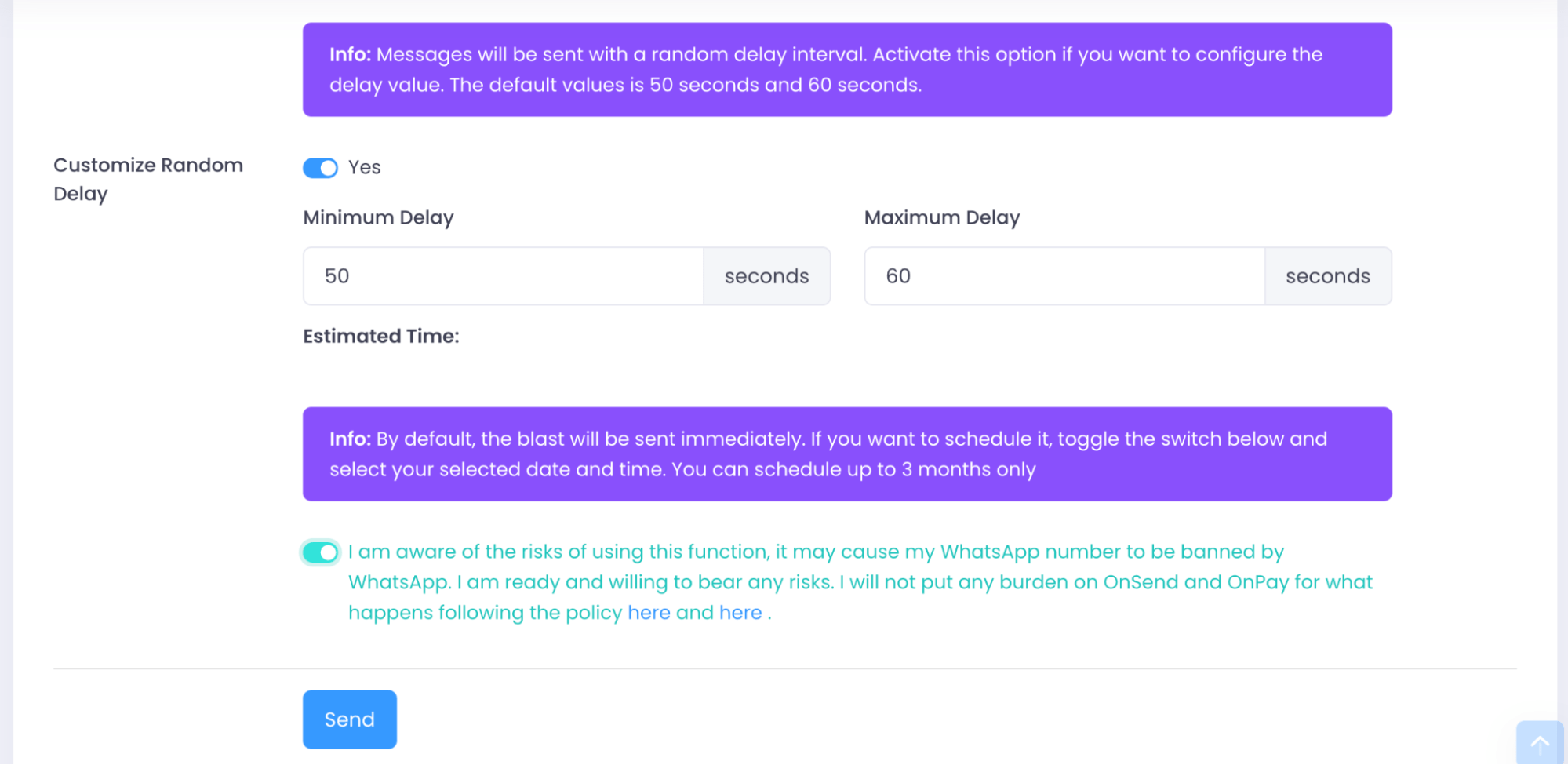The height and width of the screenshot is (765, 1568).
Task: Turn off the Customize Random Delay switch
Action: point(320,168)
